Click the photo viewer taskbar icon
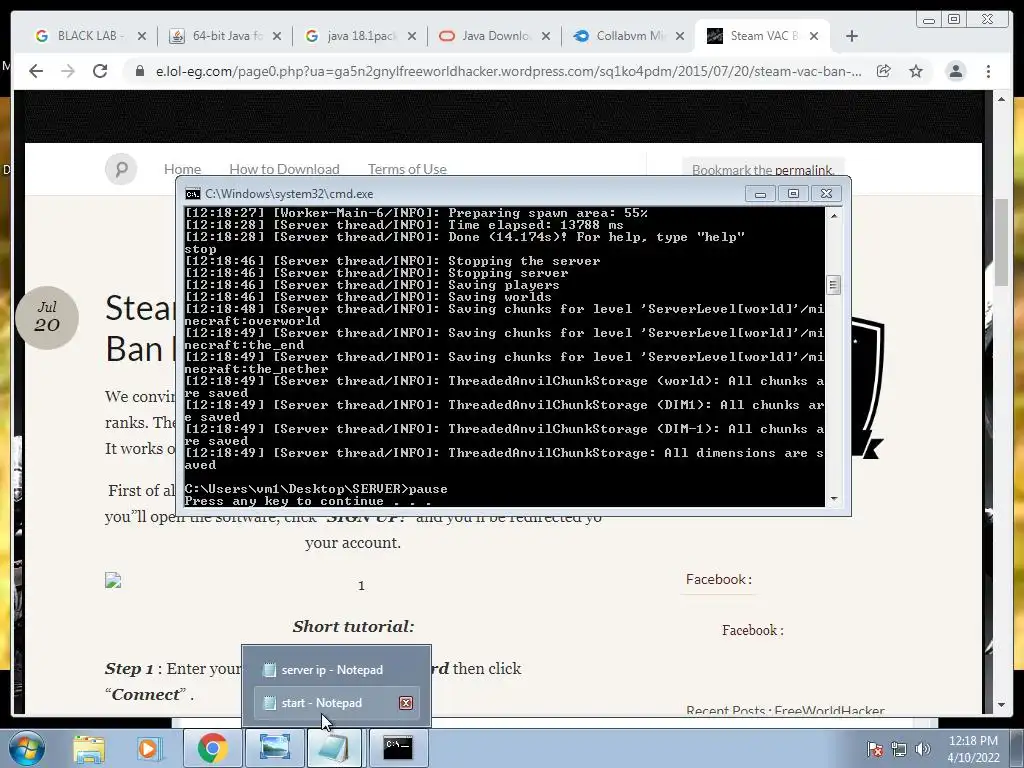 275,748
